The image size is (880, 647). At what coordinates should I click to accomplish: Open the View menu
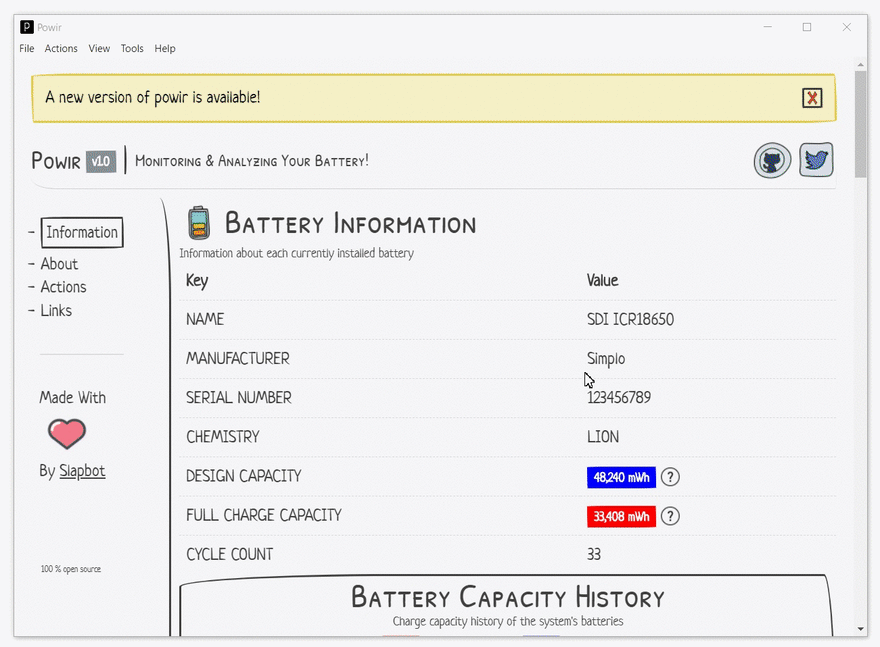click(x=99, y=48)
